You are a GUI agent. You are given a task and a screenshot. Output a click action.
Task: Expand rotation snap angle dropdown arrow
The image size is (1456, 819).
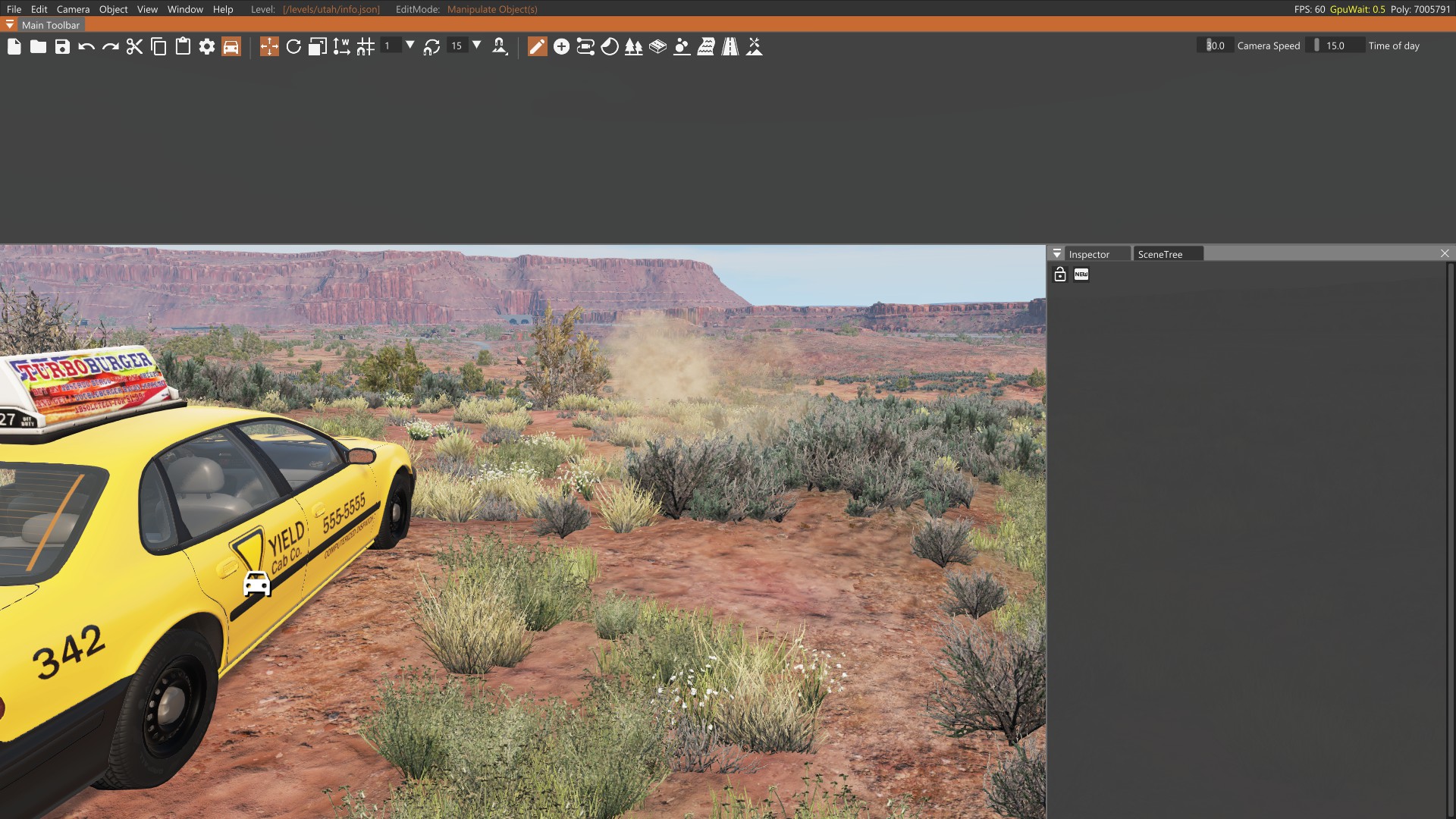(477, 45)
